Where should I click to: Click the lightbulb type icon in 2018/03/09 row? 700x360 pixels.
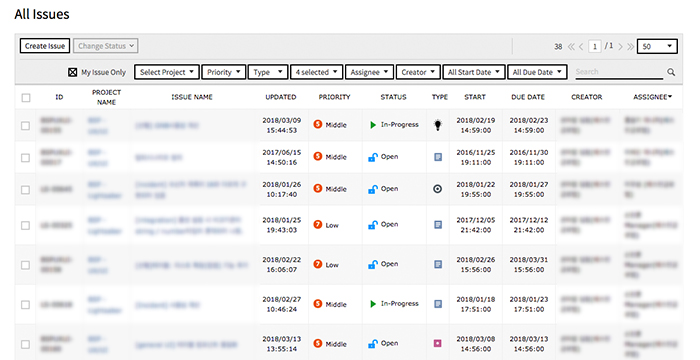(x=438, y=125)
